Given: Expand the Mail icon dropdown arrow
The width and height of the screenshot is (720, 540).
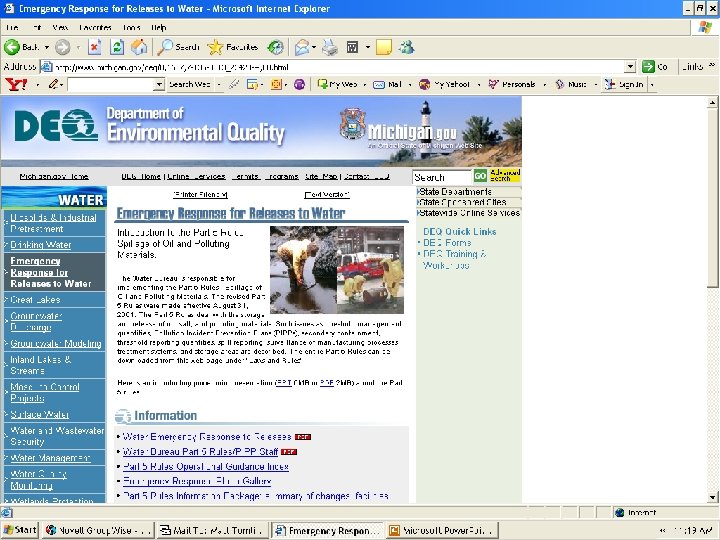Looking at the screenshot, I should point(314,47).
